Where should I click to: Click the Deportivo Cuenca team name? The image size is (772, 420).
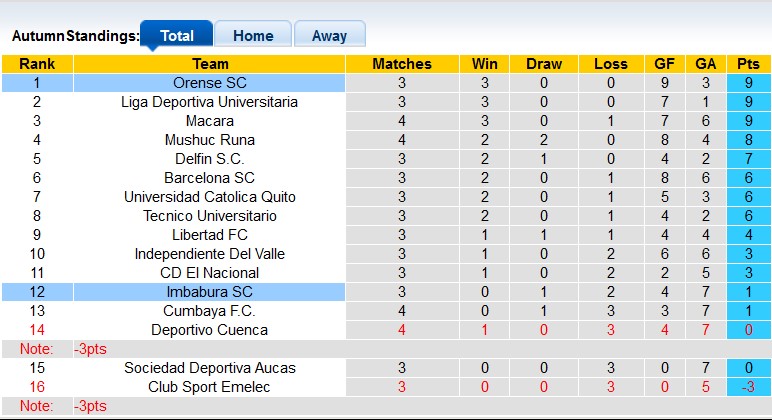point(210,330)
